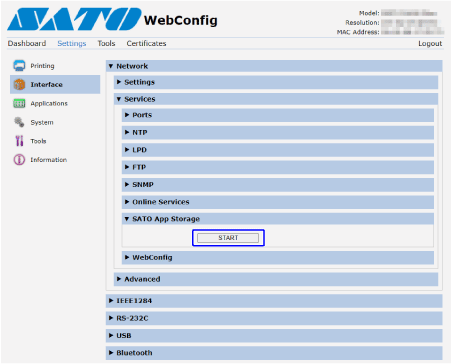Expand the LPD section

[278, 150]
